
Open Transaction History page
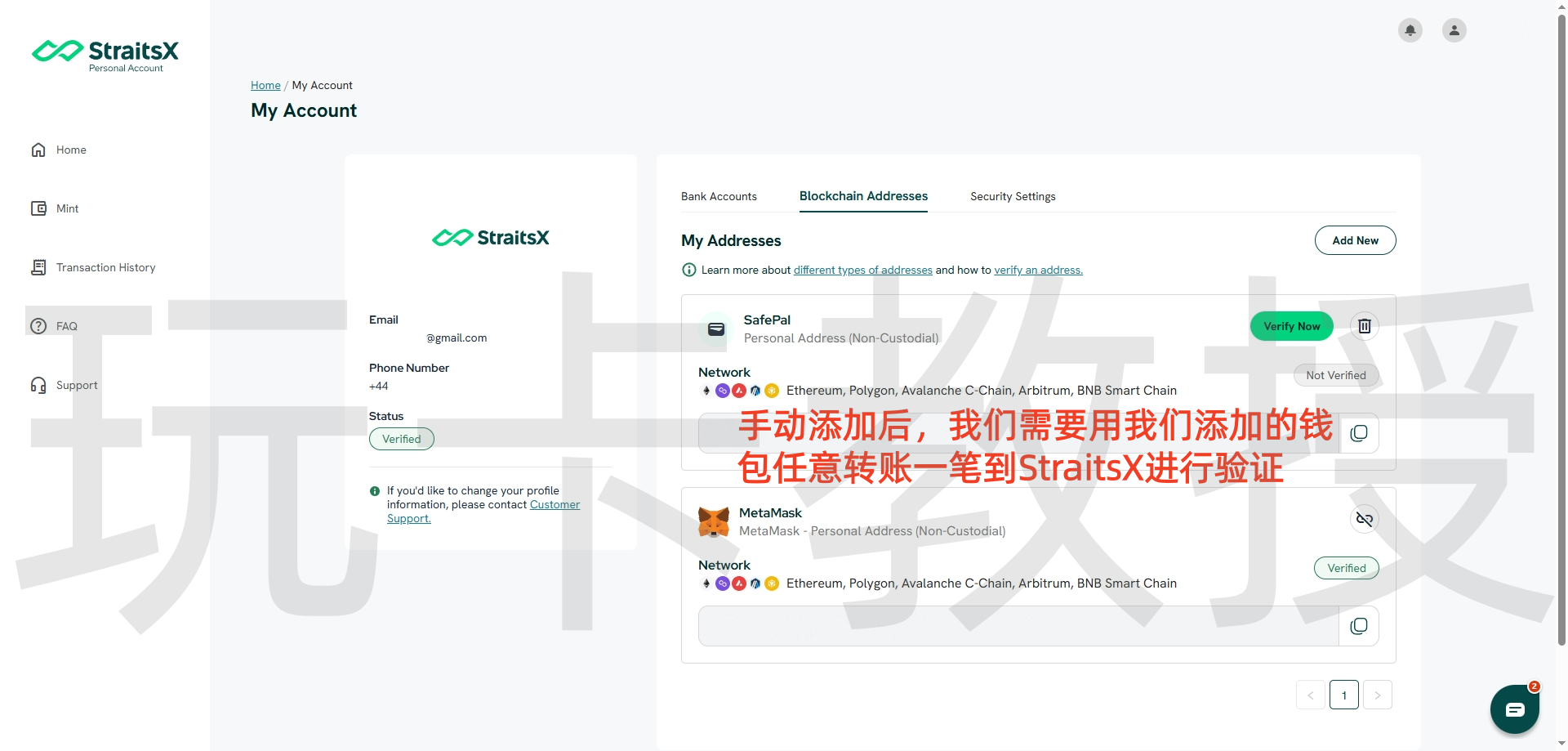(105, 268)
